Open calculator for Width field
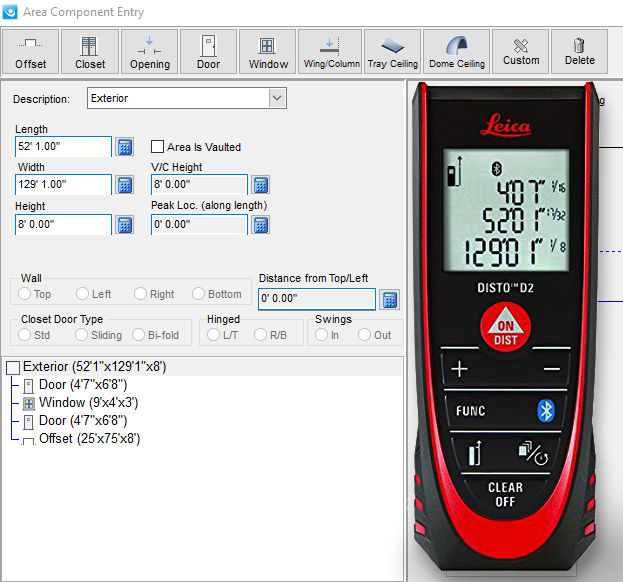The height and width of the screenshot is (582, 623). (x=124, y=185)
